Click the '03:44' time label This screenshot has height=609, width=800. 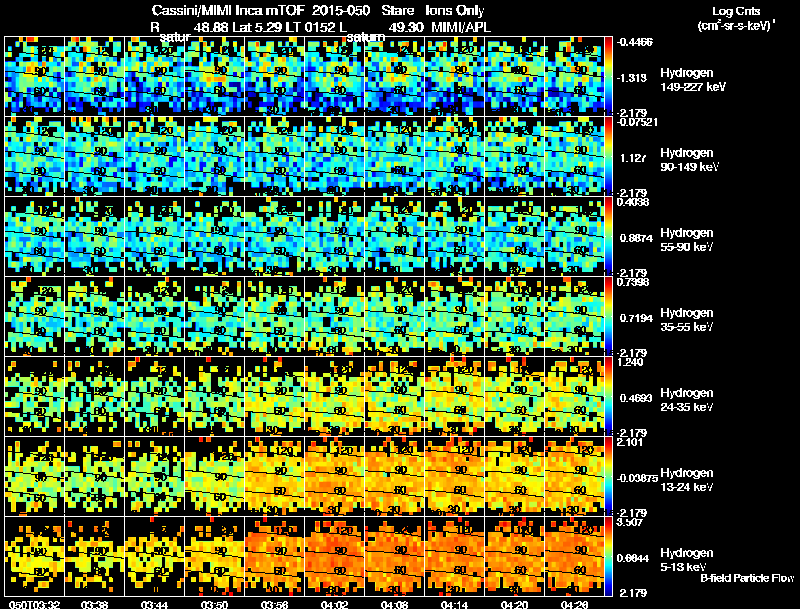155,604
